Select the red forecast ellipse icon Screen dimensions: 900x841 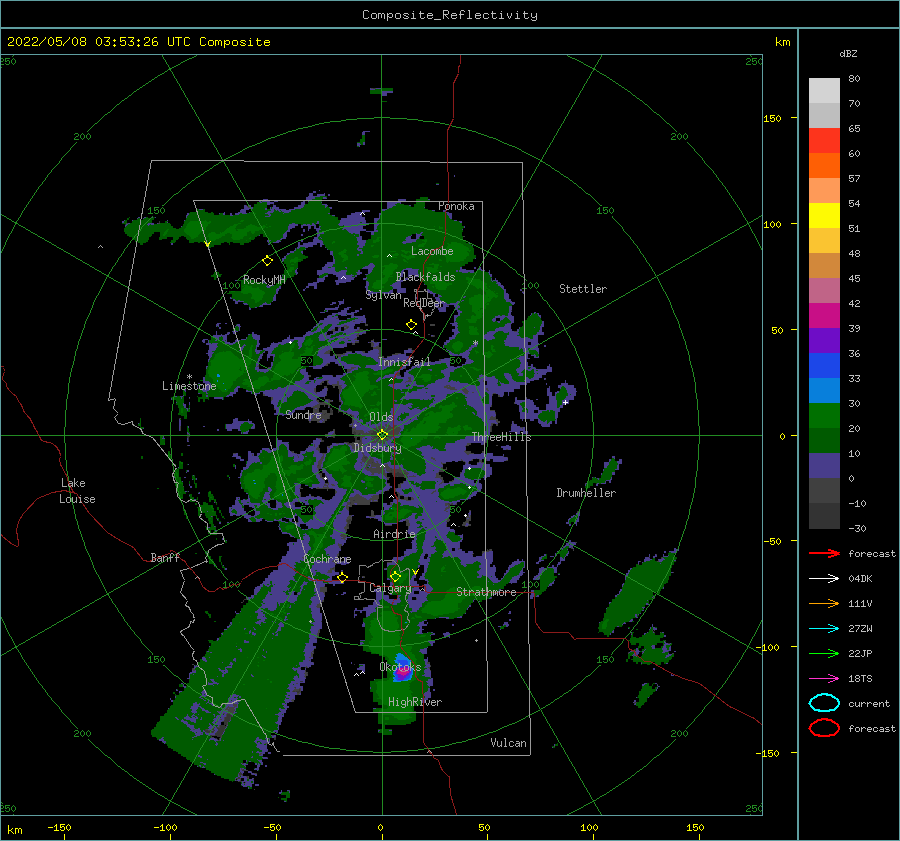[x=824, y=728]
